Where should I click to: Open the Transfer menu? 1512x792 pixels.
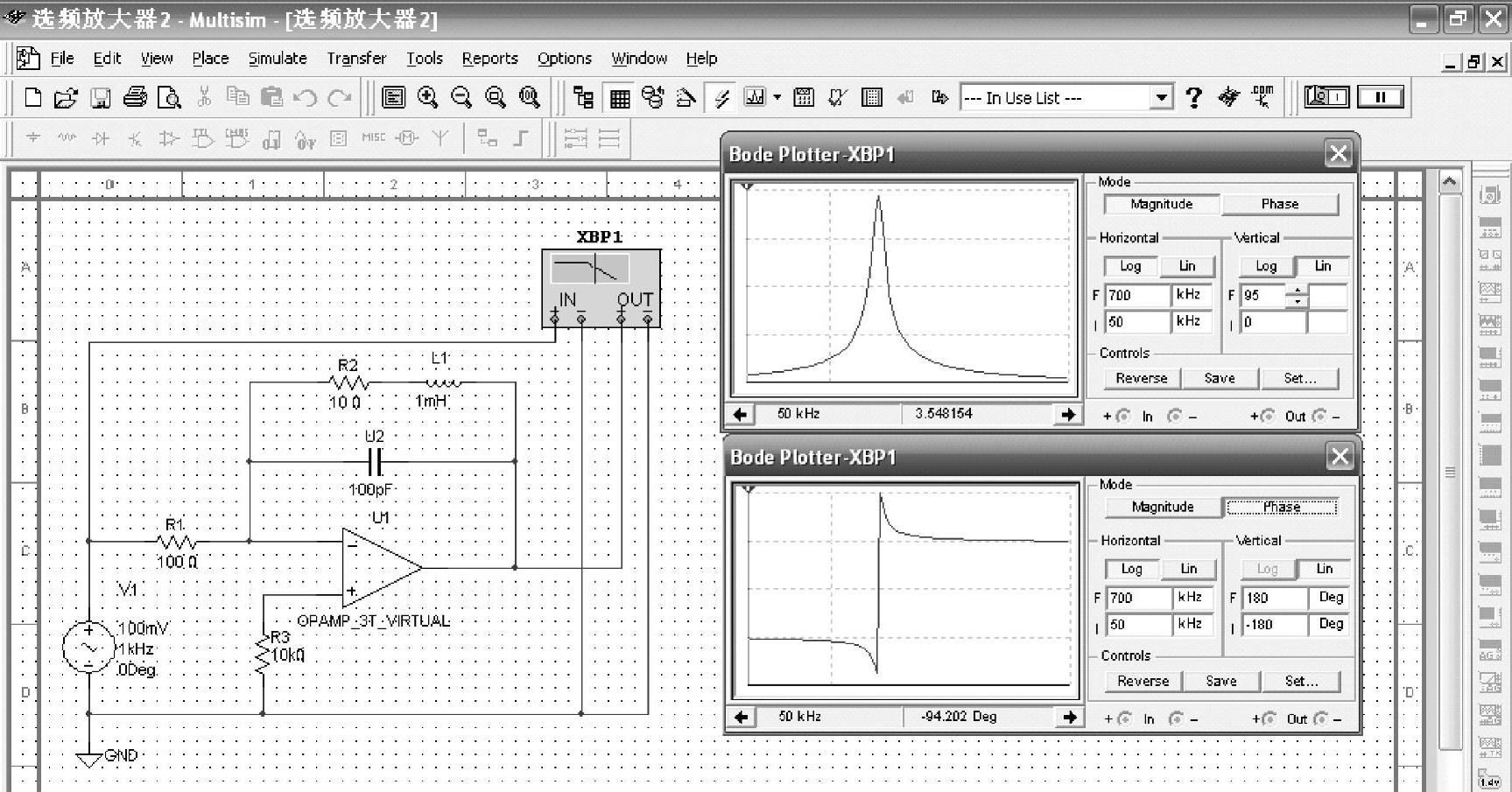[x=356, y=59]
